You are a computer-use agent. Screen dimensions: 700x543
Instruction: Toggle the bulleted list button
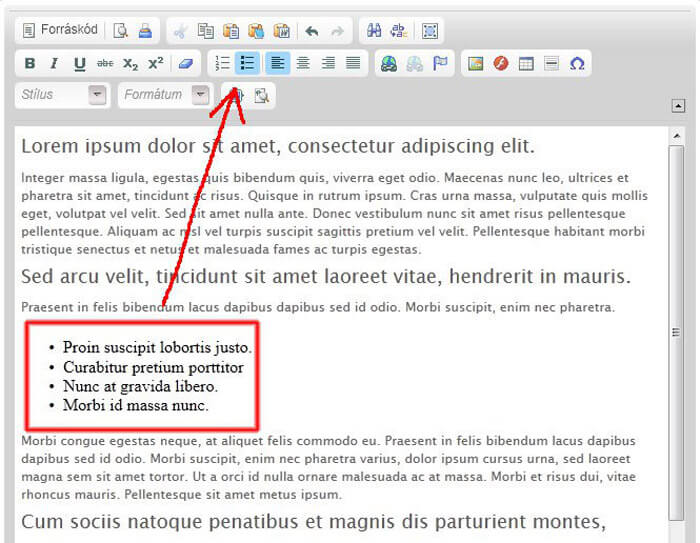(x=247, y=63)
